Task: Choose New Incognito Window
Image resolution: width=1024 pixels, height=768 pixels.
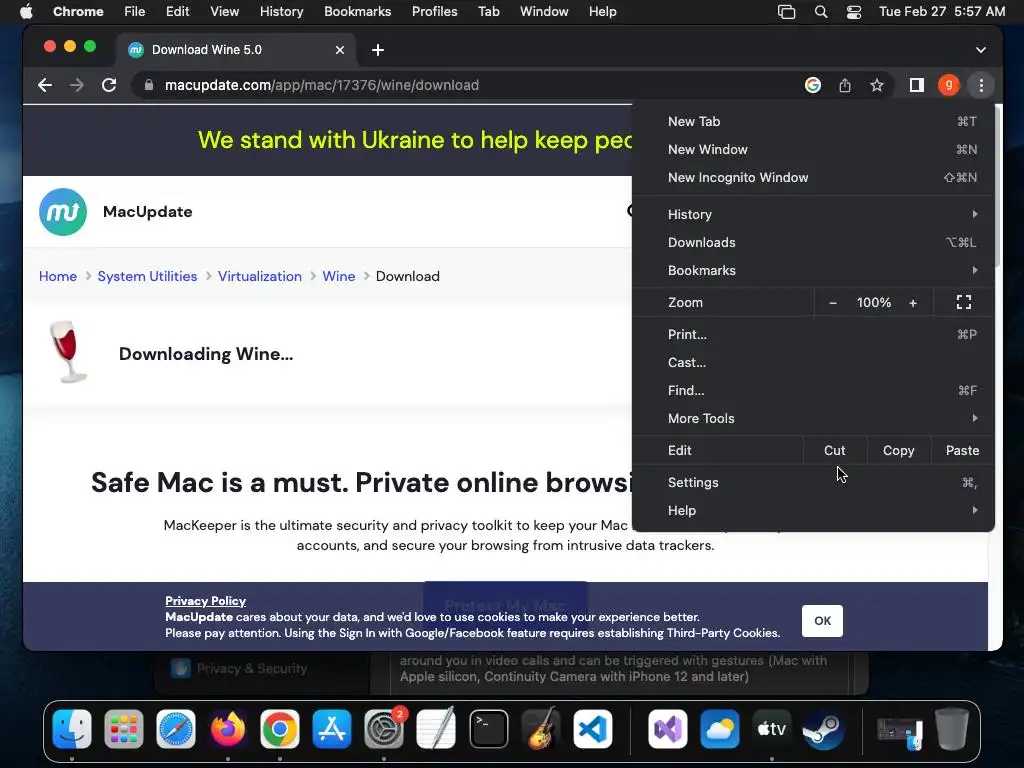Action: click(x=813, y=178)
